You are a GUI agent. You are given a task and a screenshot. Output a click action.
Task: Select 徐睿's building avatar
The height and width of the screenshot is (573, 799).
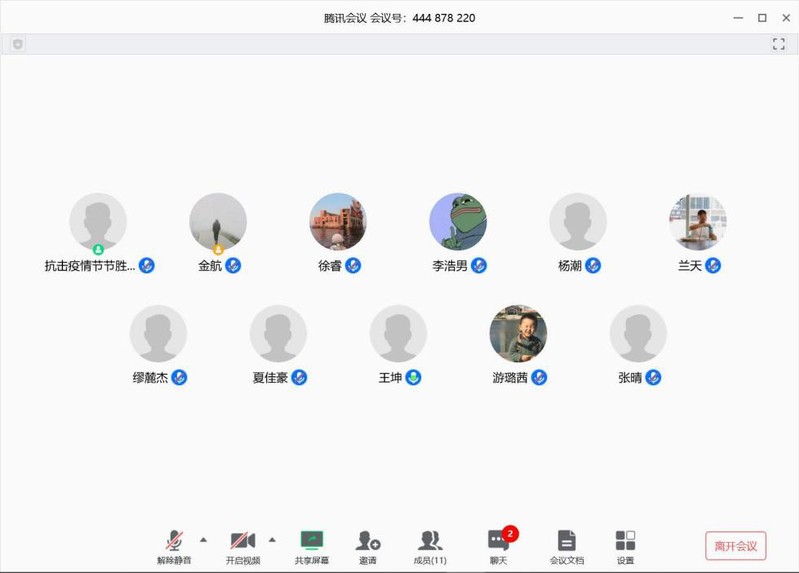(x=338, y=221)
